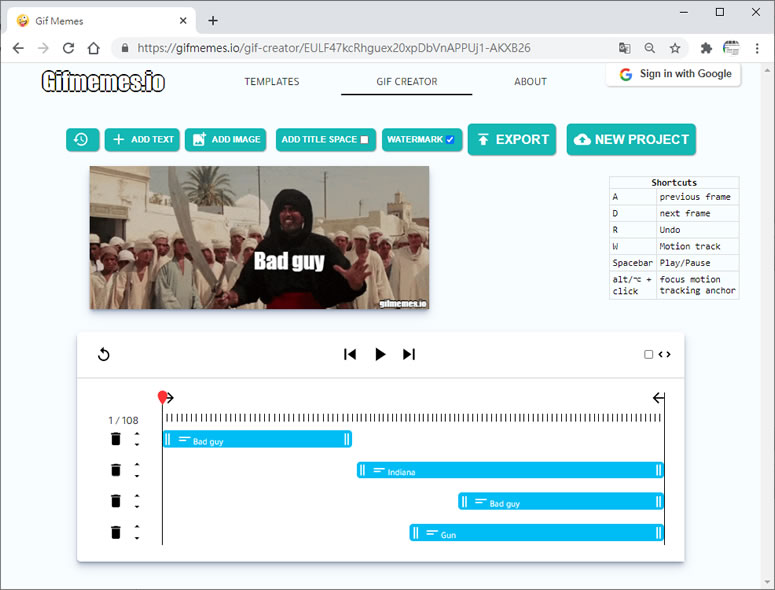Toggle the checkbox beside the code brackets icon
Screen dimensions: 775x590
(x=648, y=354)
